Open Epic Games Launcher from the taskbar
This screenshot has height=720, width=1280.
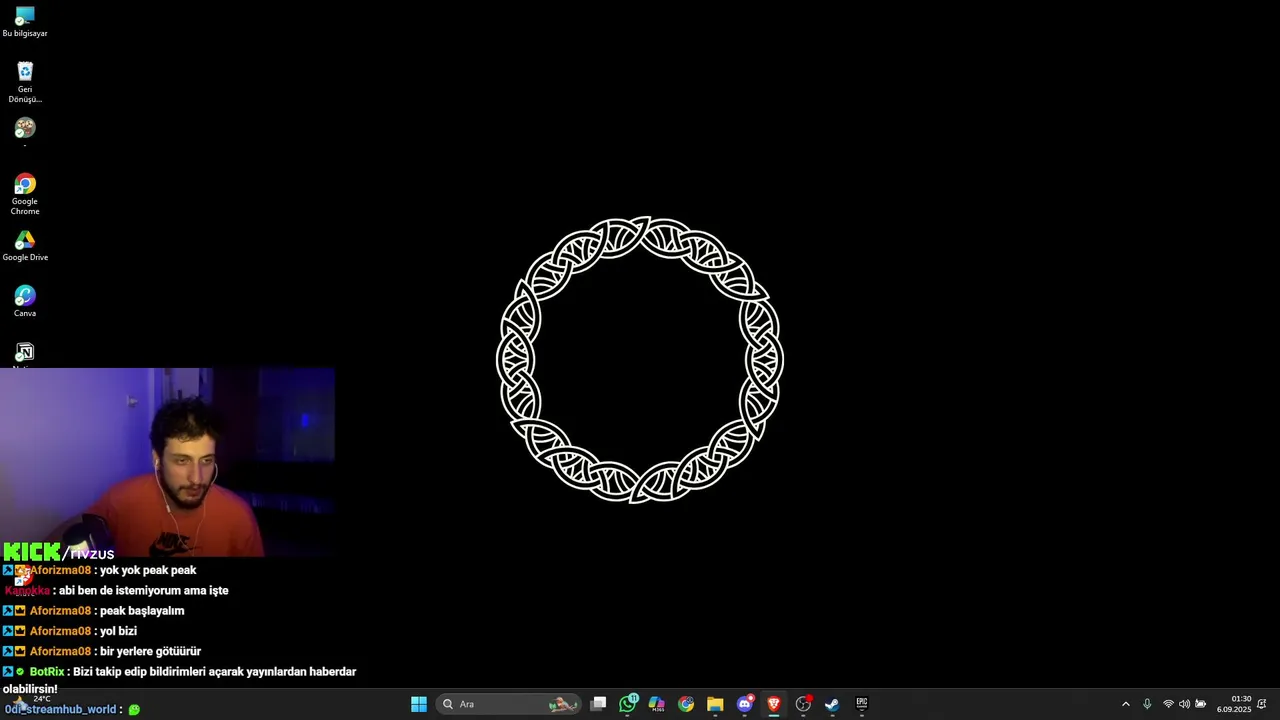[x=861, y=704]
